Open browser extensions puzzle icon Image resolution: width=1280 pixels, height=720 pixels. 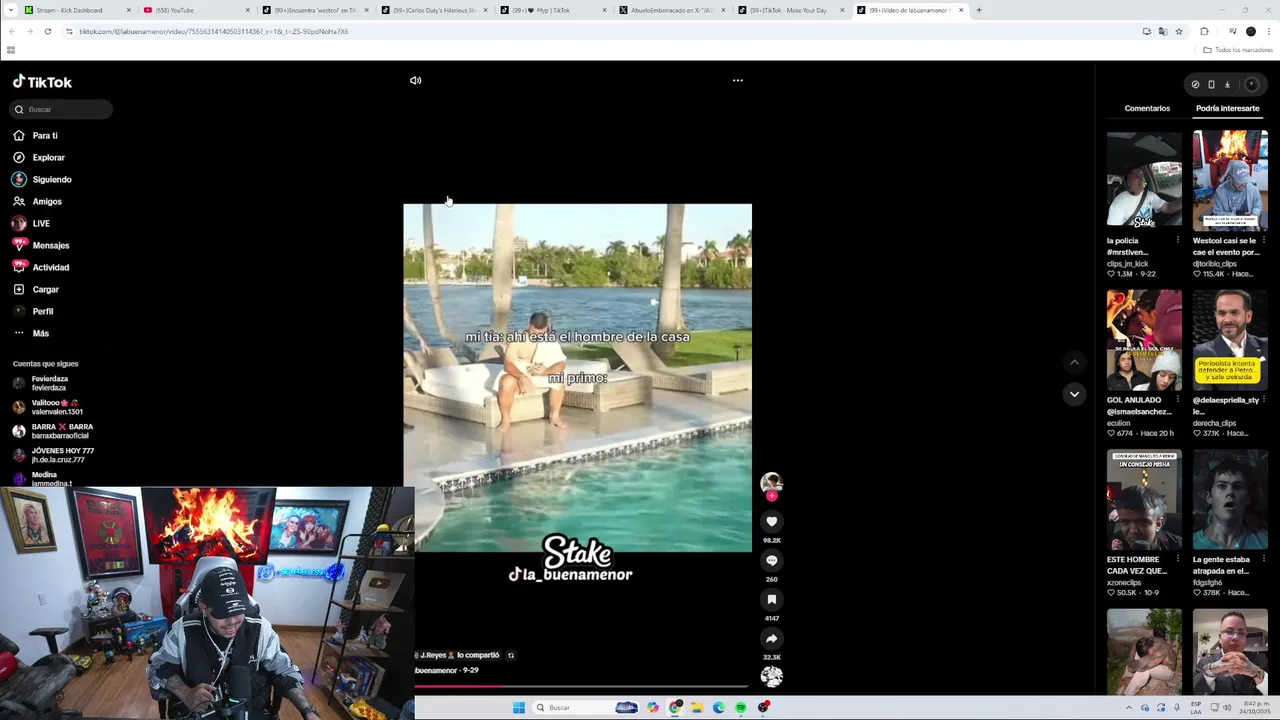(x=1204, y=31)
